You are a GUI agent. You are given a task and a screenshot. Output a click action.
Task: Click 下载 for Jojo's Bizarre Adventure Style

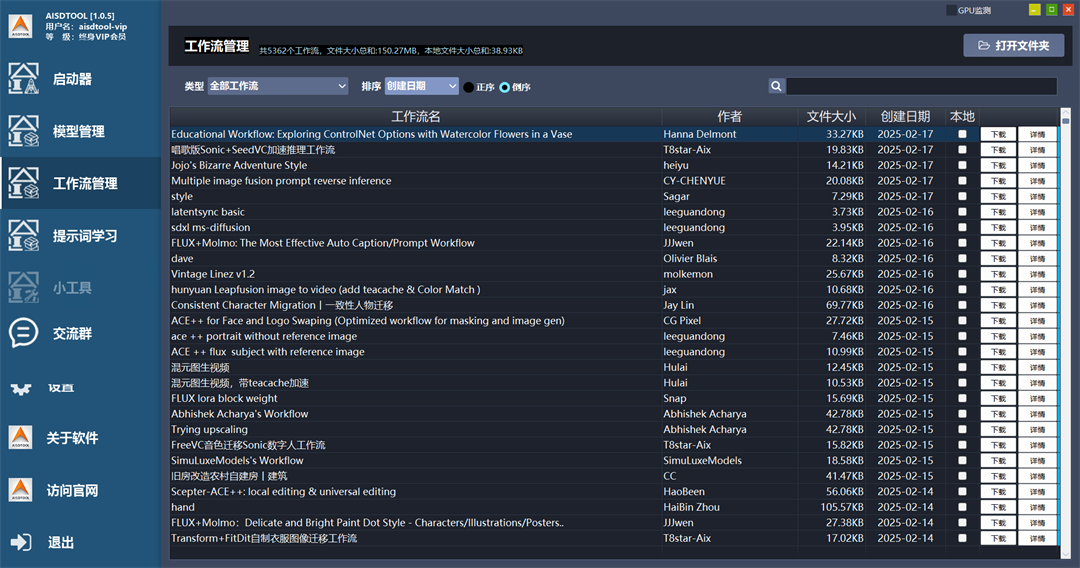(998, 165)
